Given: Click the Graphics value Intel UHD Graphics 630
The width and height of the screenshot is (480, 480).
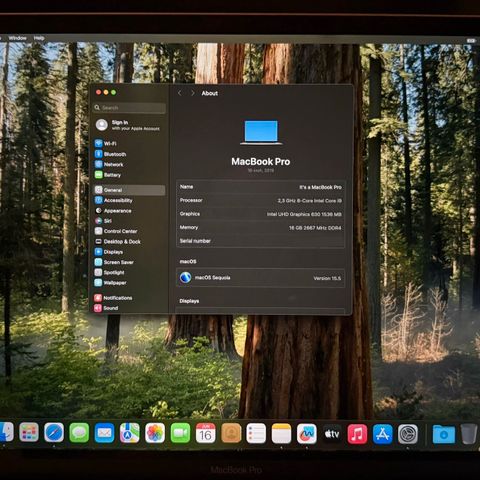Looking at the screenshot, I should (x=304, y=214).
